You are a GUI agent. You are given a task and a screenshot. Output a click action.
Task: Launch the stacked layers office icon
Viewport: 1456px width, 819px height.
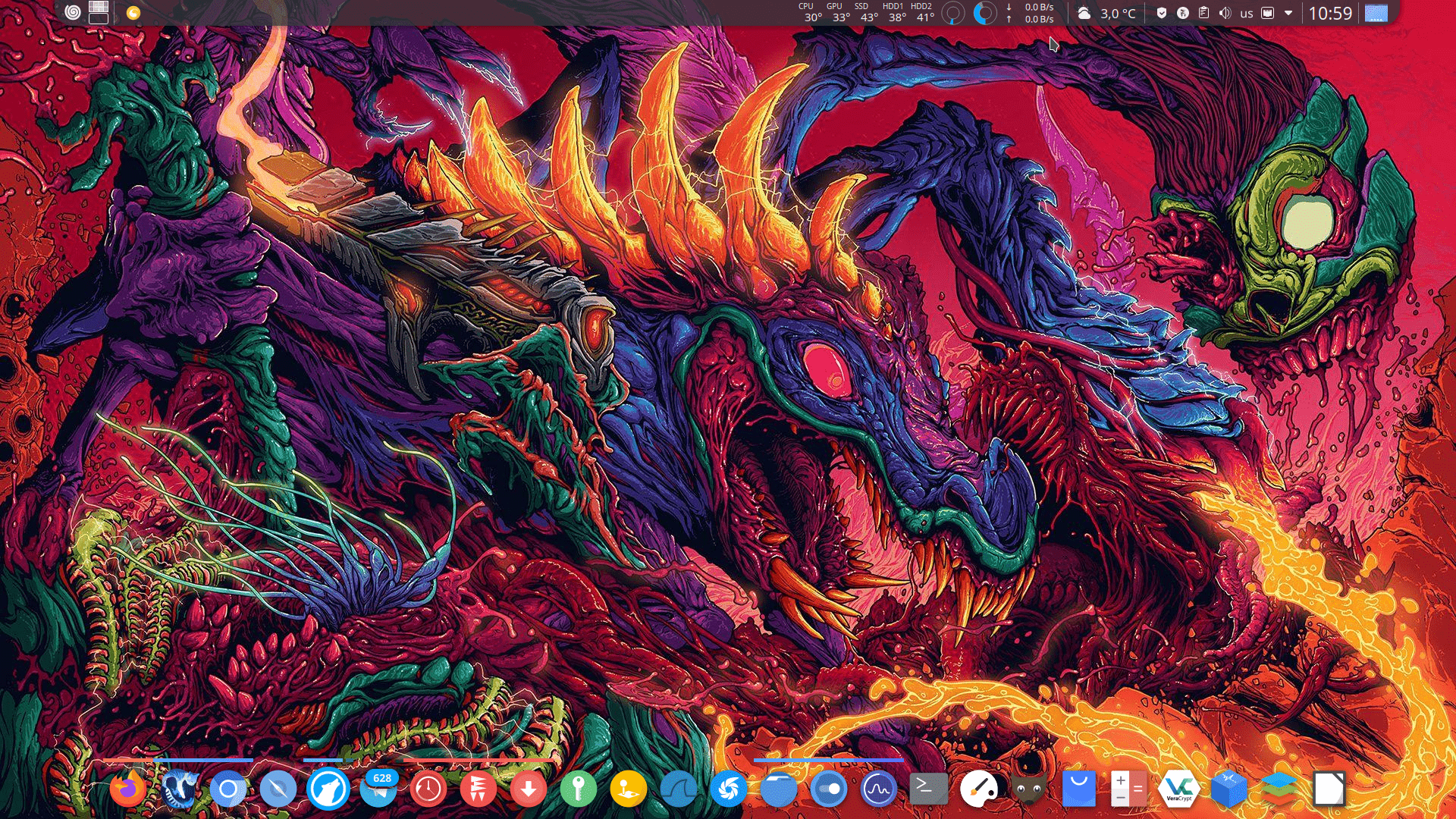click(x=1279, y=789)
